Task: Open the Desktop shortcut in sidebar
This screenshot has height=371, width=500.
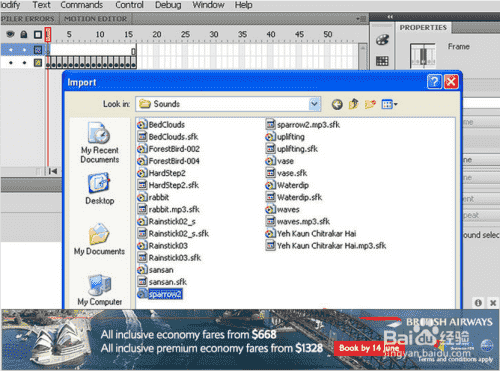Action: (100, 189)
